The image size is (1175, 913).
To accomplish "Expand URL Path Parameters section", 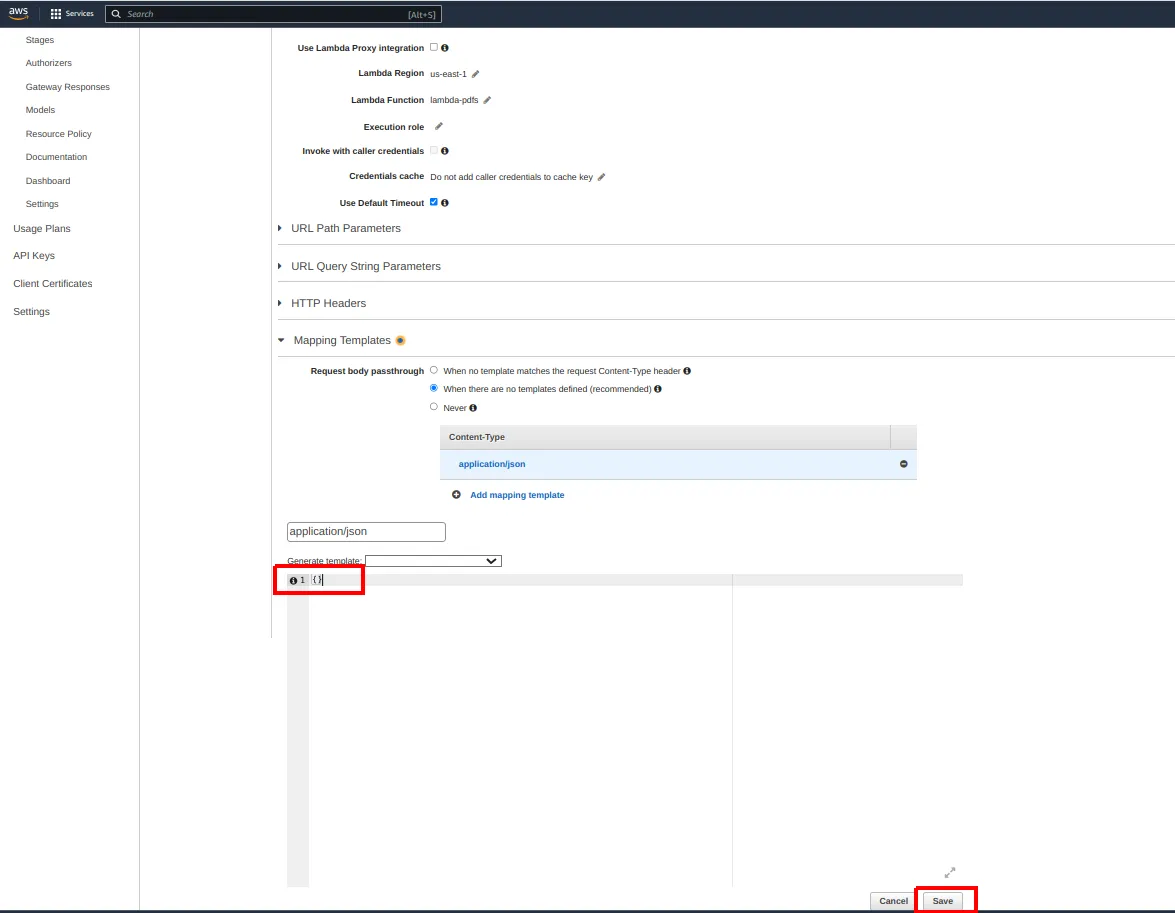I will pyautogui.click(x=345, y=228).
